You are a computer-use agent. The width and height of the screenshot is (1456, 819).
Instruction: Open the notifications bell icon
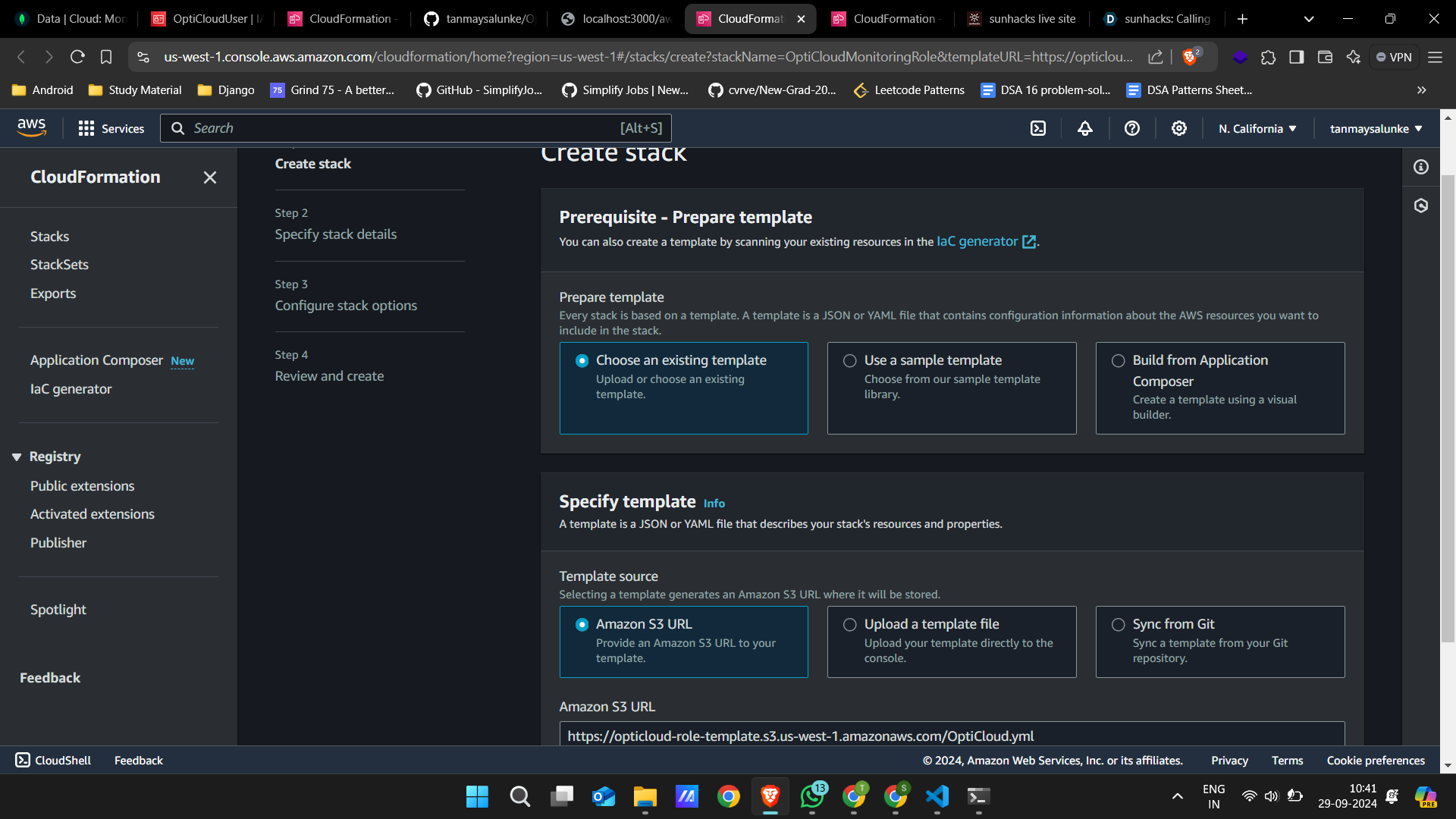click(x=1085, y=128)
